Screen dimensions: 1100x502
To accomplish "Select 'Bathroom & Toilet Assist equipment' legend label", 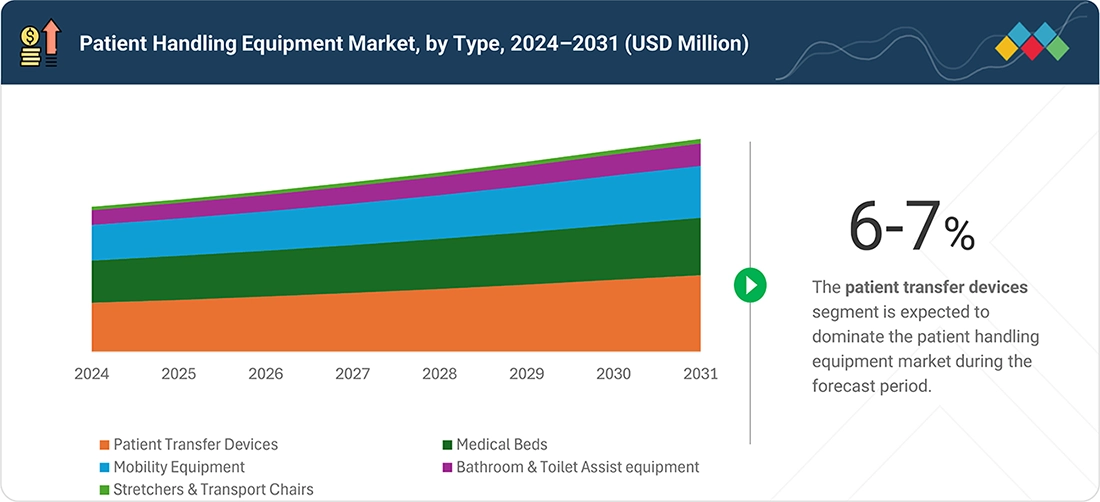I will click(x=577, y=467).
